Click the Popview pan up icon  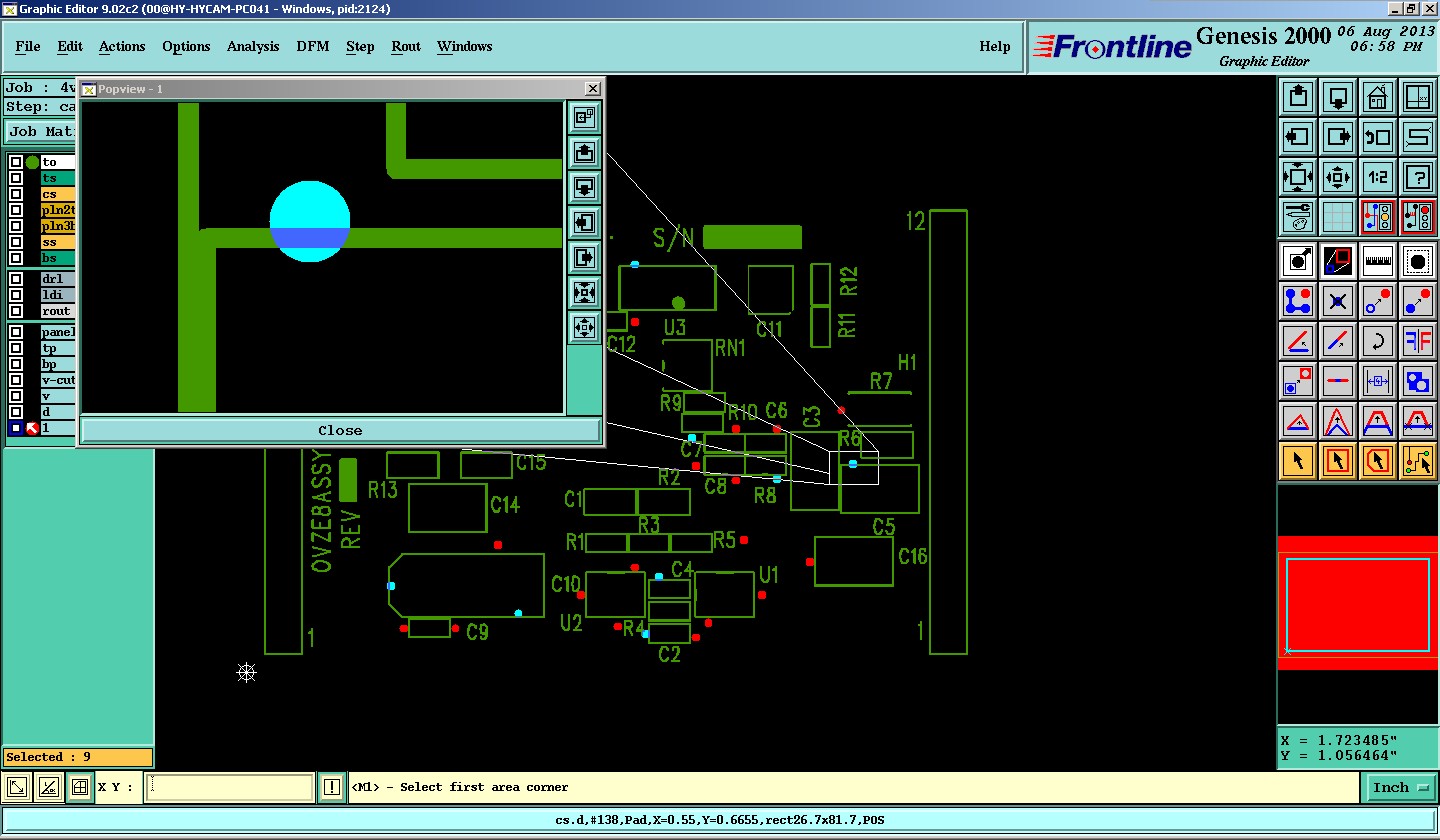tap(585, 152)
